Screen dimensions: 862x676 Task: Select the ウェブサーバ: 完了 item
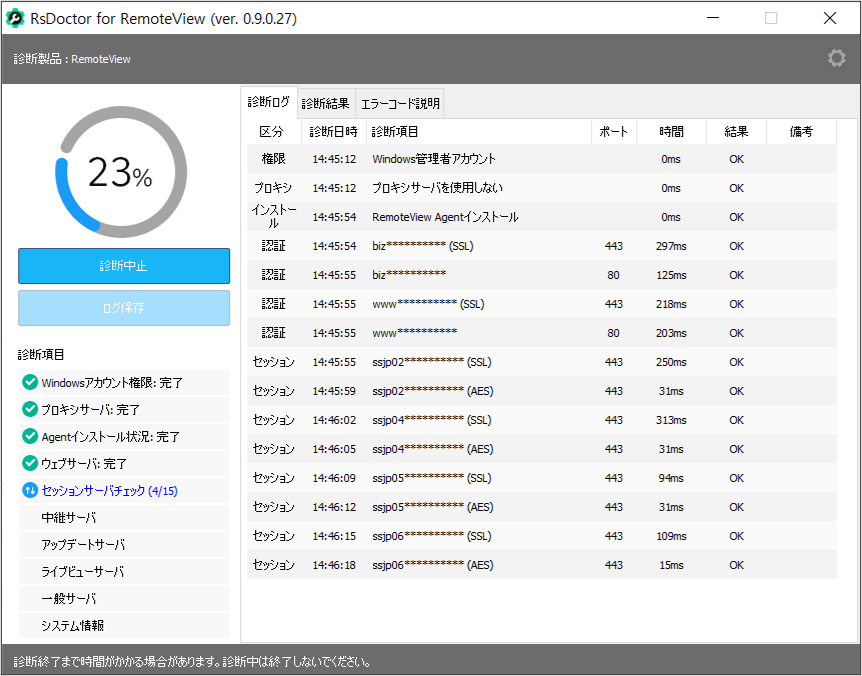click(124, 463)
